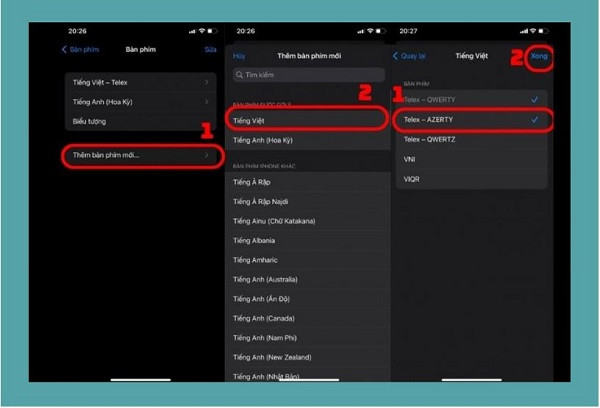
Task: Tap 'Hủy' cancel button
Action: (239, 56)
